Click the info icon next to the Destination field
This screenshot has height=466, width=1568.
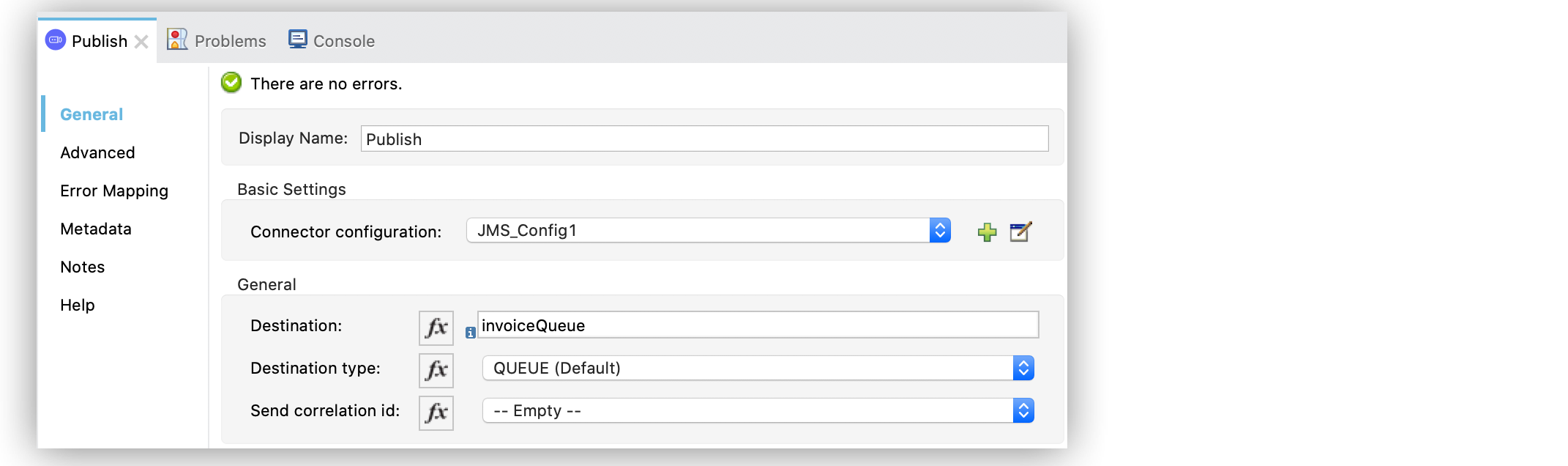point(469,331)
